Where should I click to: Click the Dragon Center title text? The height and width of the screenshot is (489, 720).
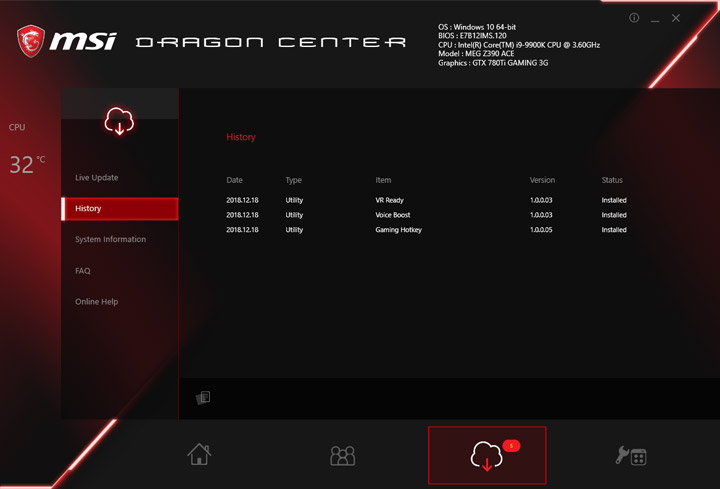[271, 42]
